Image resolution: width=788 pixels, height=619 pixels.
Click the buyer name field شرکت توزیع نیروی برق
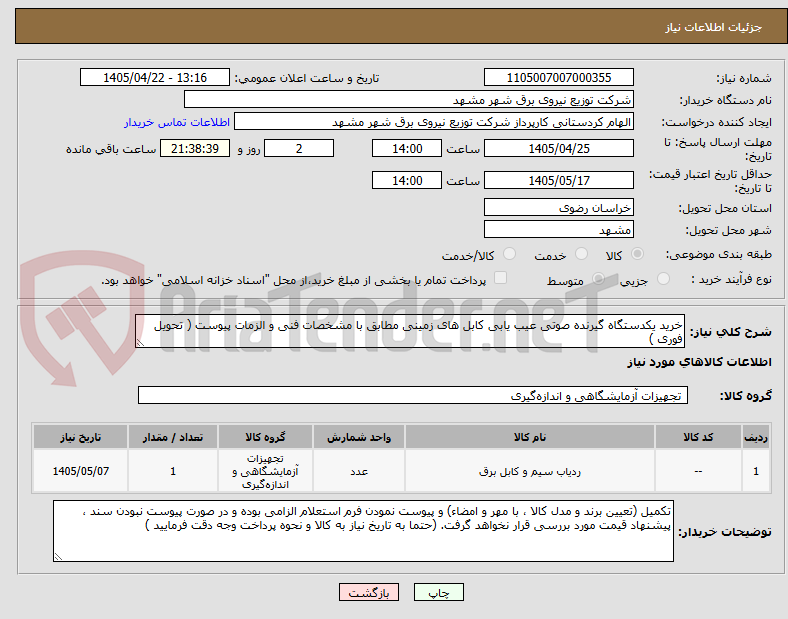coord(409,99)
